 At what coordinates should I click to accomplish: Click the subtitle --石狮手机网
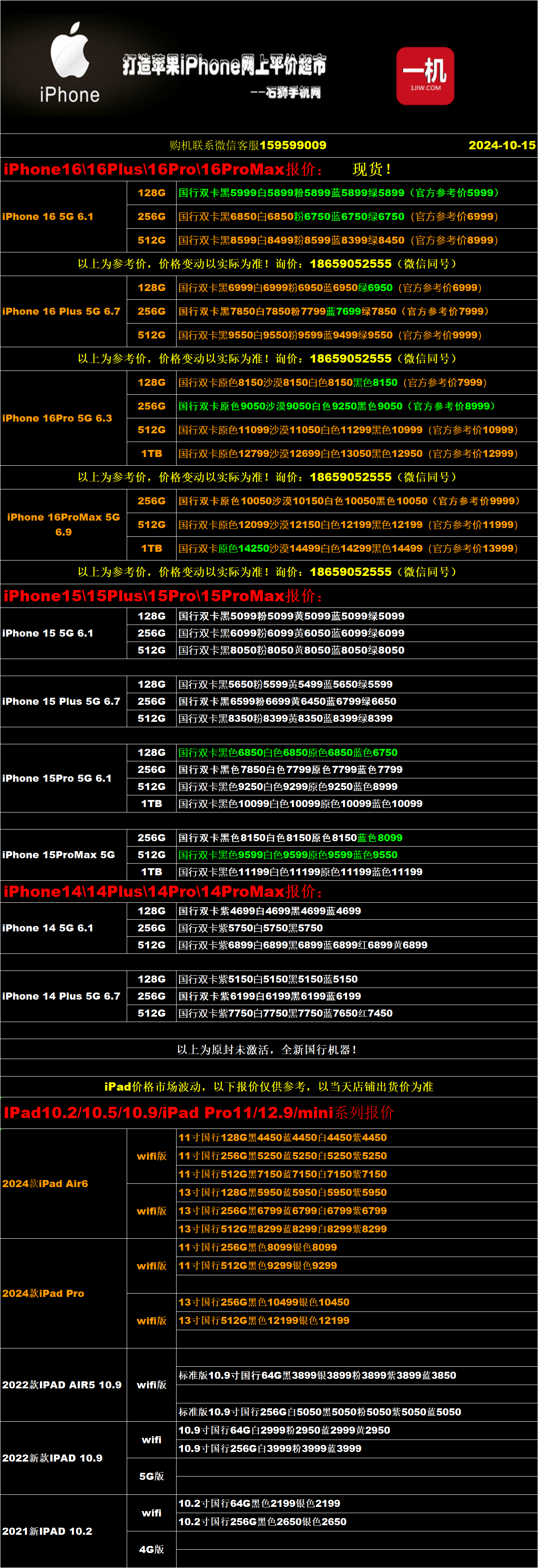click(285, 93)
